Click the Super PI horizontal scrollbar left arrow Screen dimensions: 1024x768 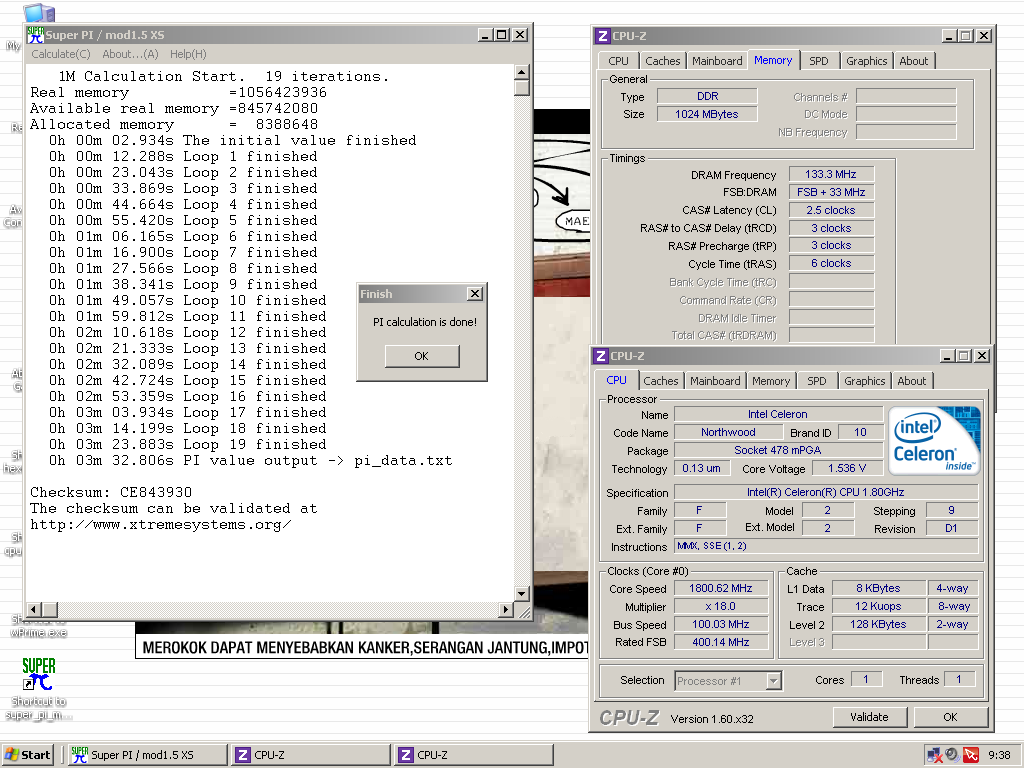click(35, 609)
